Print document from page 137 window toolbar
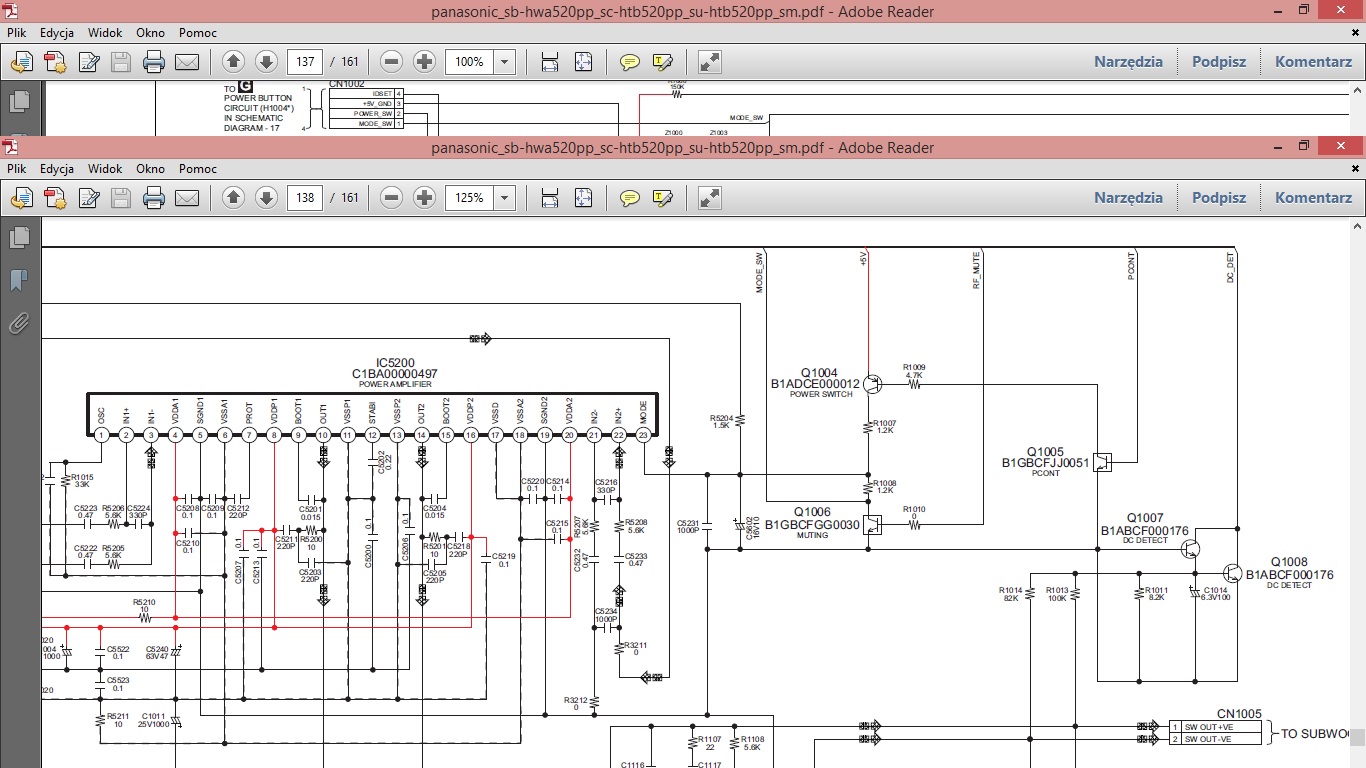Image resolution: width=1366 pixels, height=768 pixels. [x=154, y=62]
